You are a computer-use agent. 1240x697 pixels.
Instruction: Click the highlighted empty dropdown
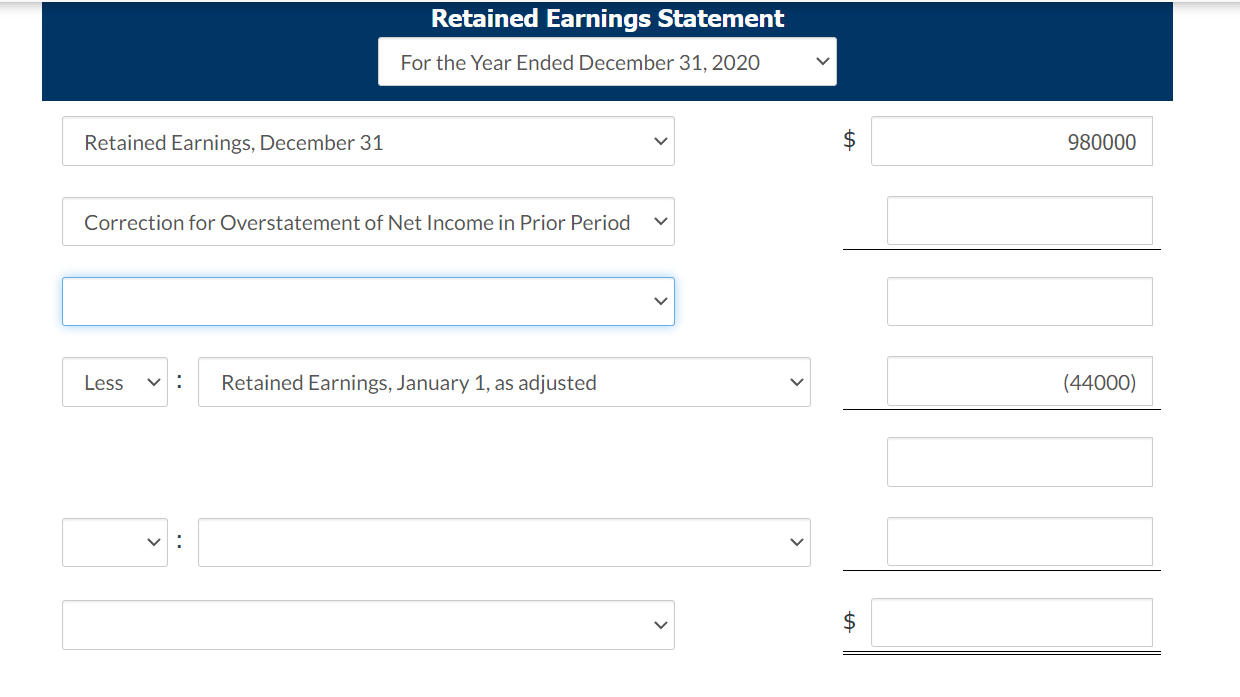point(368,301)
